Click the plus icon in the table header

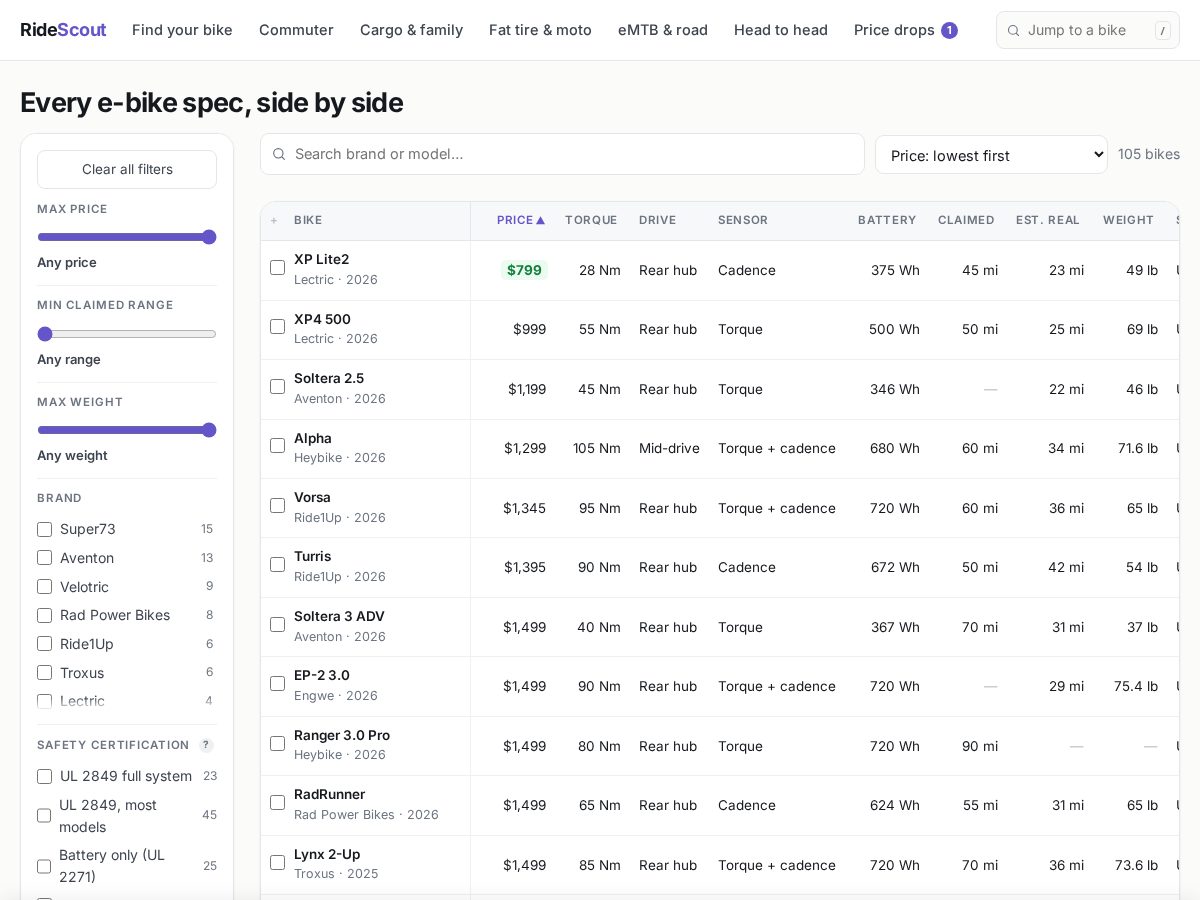tap(274, 220)
